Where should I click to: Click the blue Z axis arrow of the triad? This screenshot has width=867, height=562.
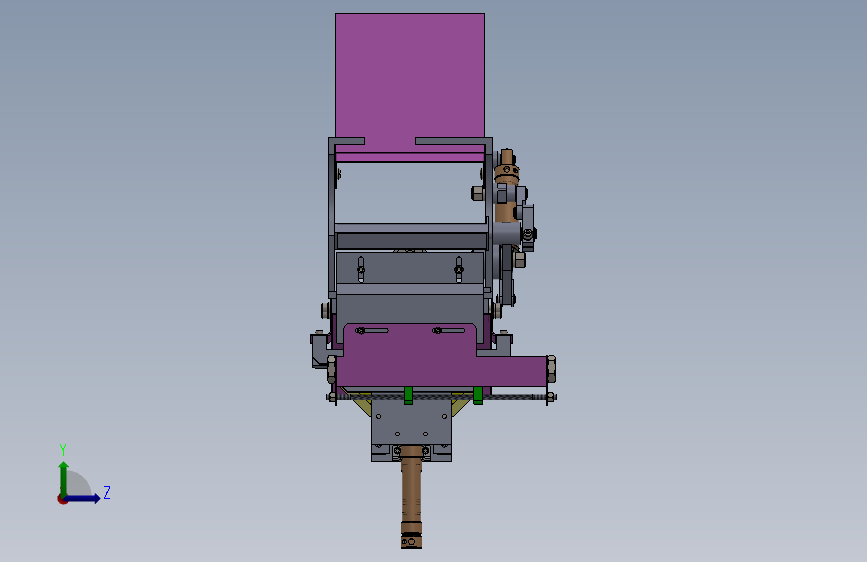point(83,498)
